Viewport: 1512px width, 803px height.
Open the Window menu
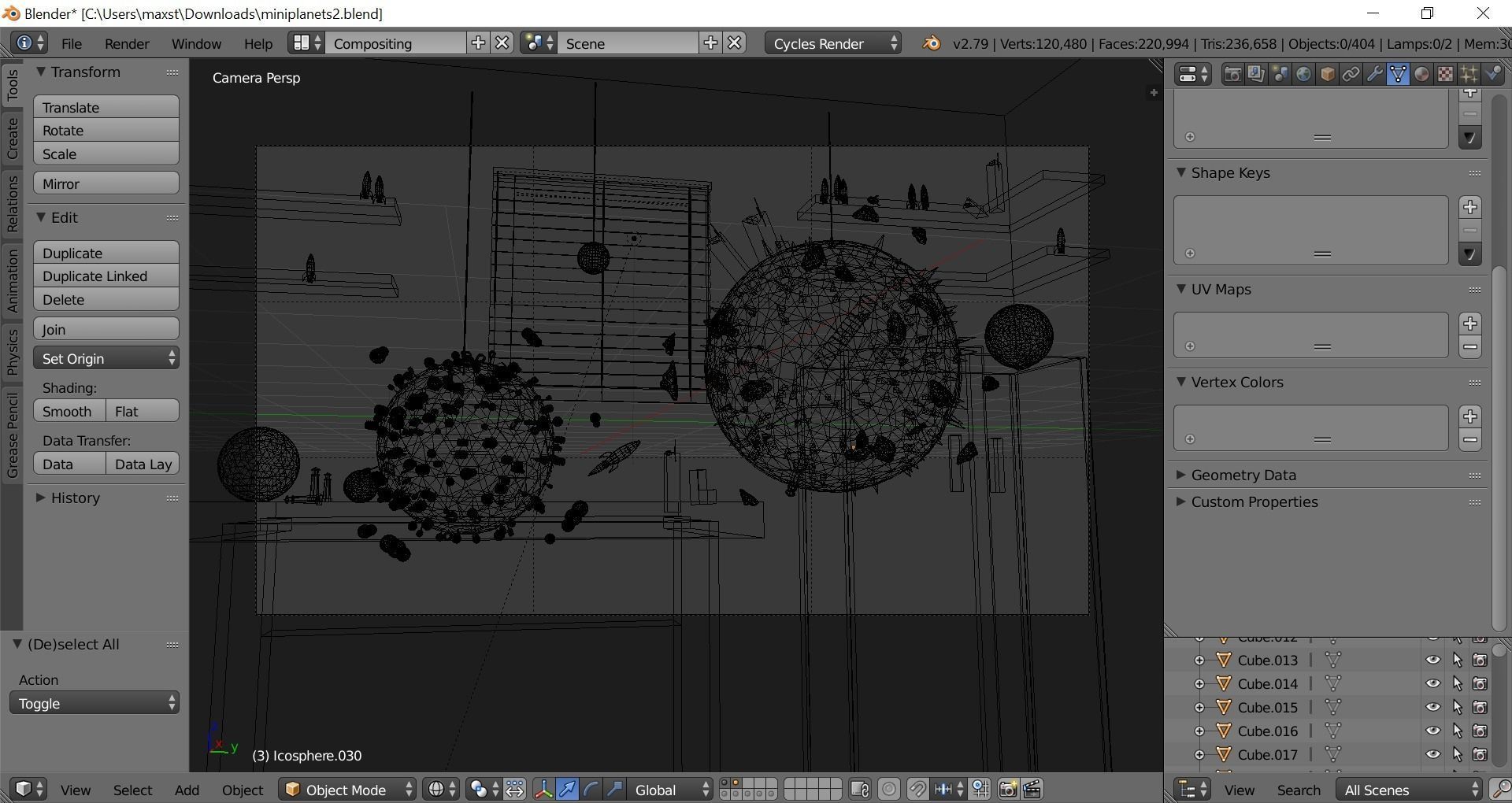(196, 43)
